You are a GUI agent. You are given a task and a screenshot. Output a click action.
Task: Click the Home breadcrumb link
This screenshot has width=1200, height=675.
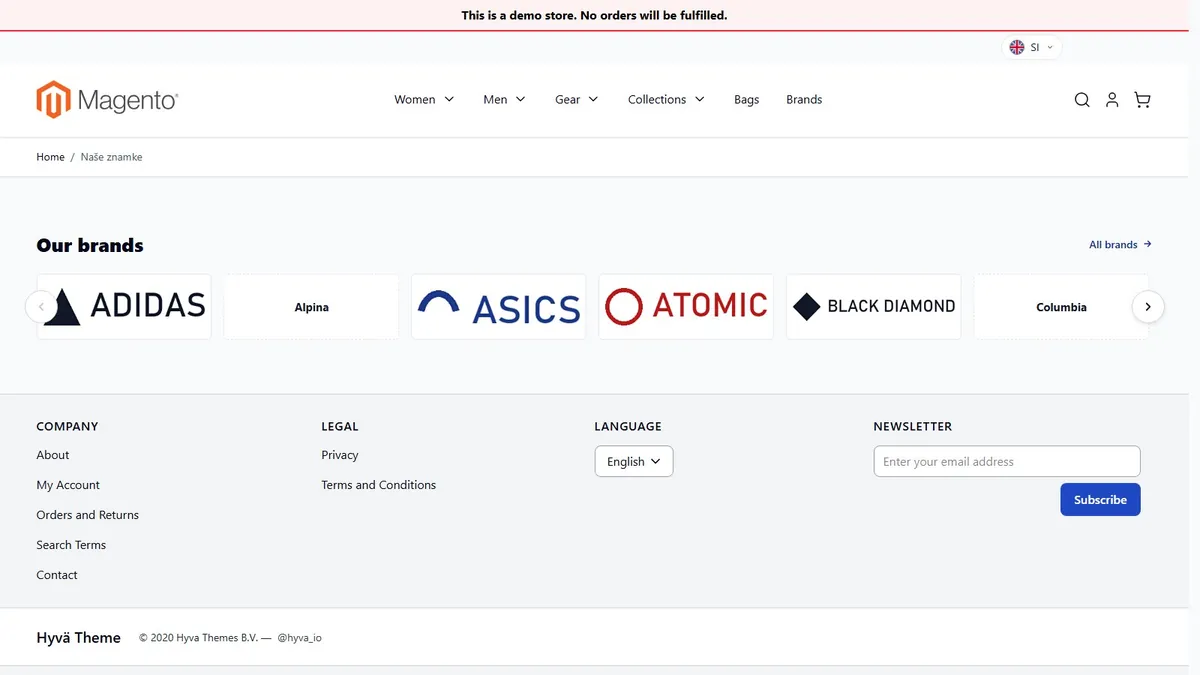tap(50, 157)
